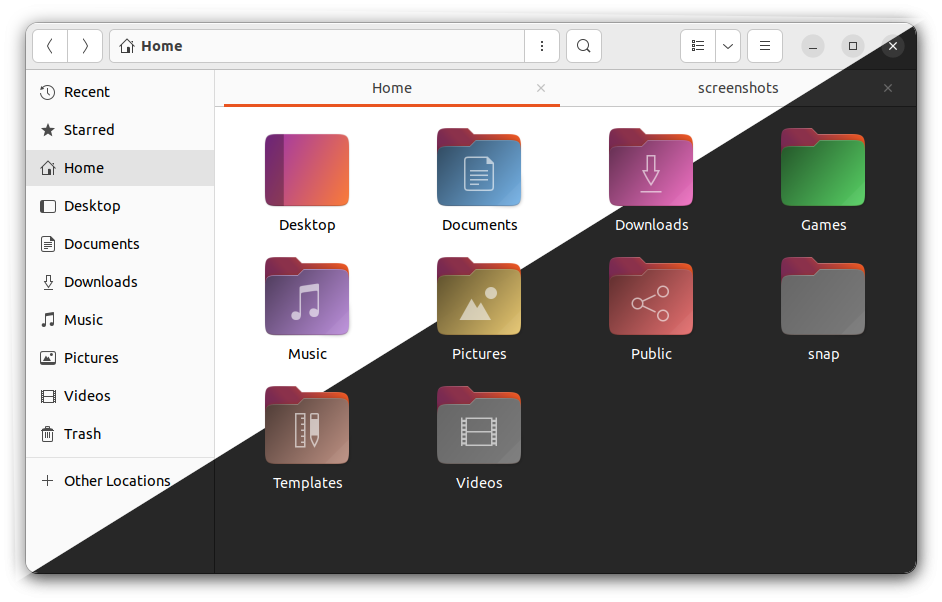The image size is (942, 602).
Task: Open the hamburger menu
Action: [x=764, y=46]
